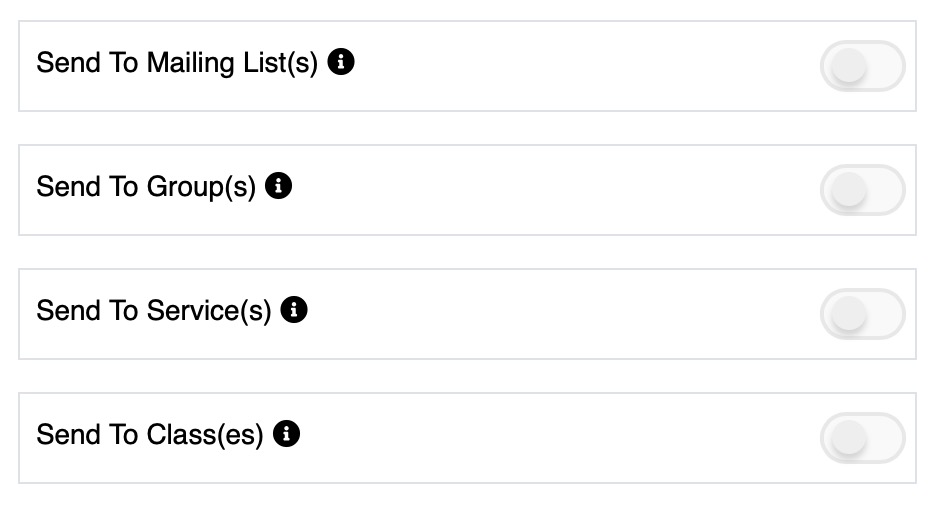The image size is (940, 508).
Task: Click empty middle of Group(s) row panel
Action: pos(550,190)
